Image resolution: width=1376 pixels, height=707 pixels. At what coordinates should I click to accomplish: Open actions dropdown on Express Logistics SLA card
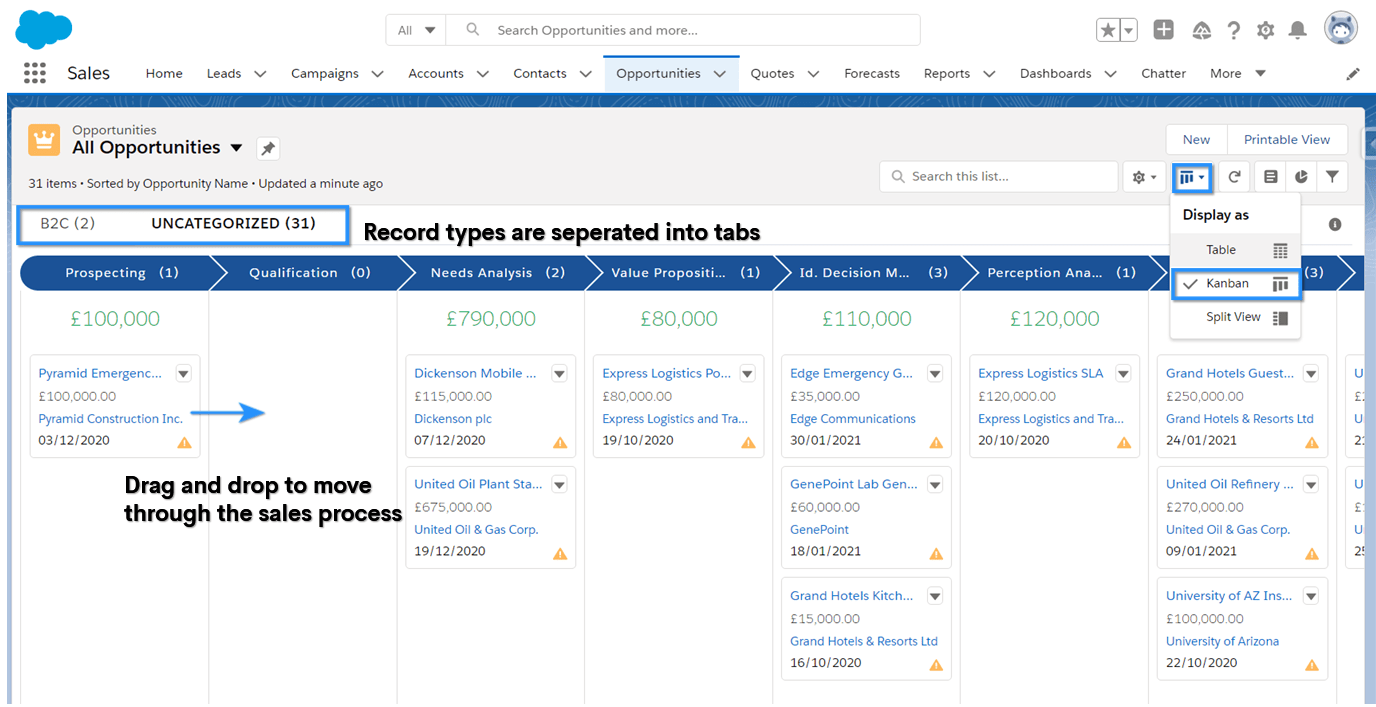(1123, 374)
